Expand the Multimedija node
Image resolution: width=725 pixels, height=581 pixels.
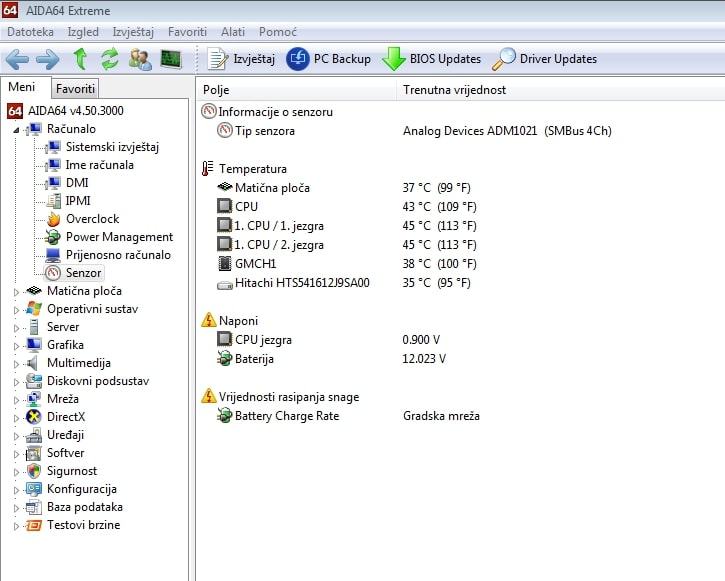(16, 364)
